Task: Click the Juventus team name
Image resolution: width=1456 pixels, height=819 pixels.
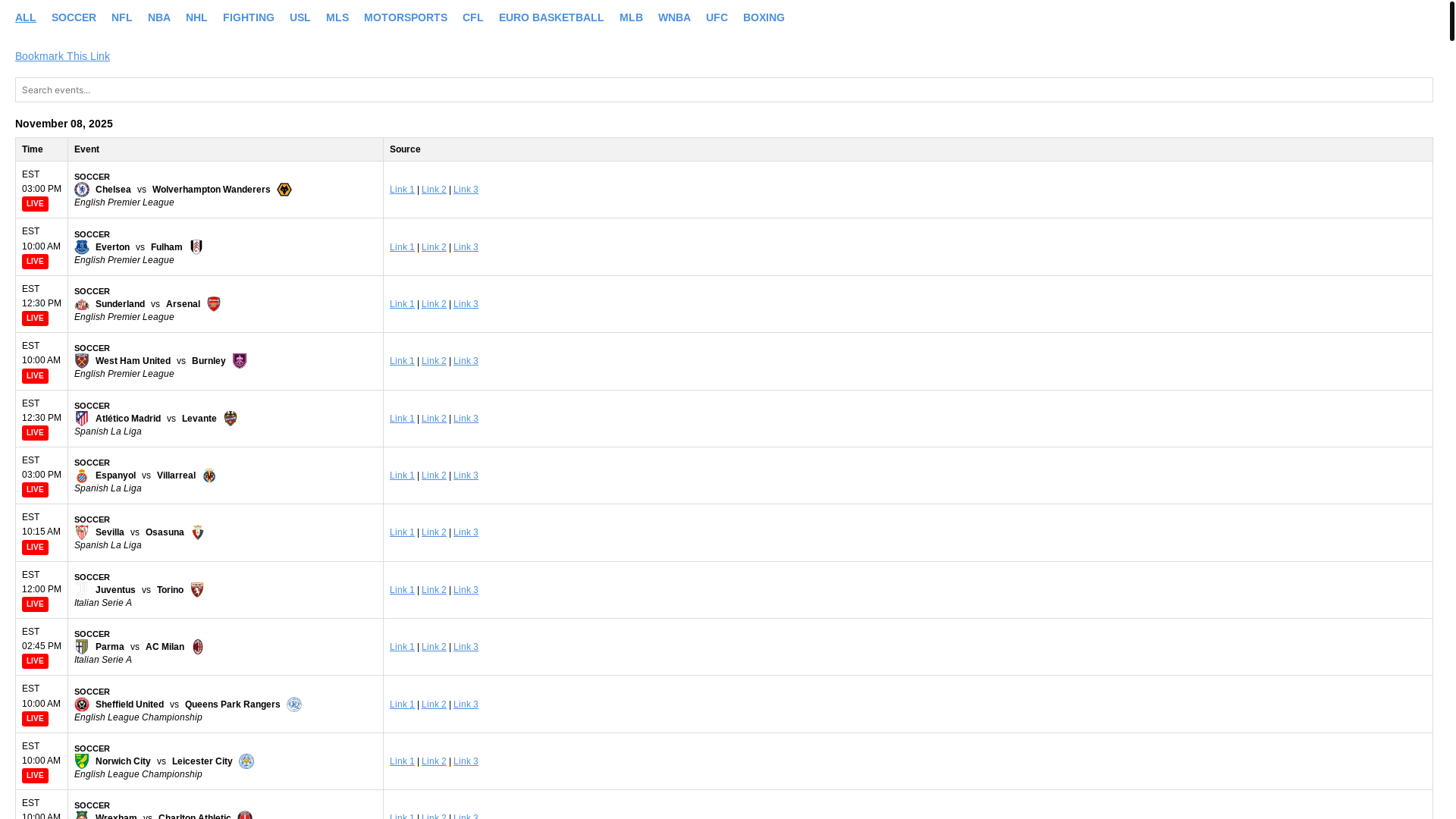Action: click(115, 590)
